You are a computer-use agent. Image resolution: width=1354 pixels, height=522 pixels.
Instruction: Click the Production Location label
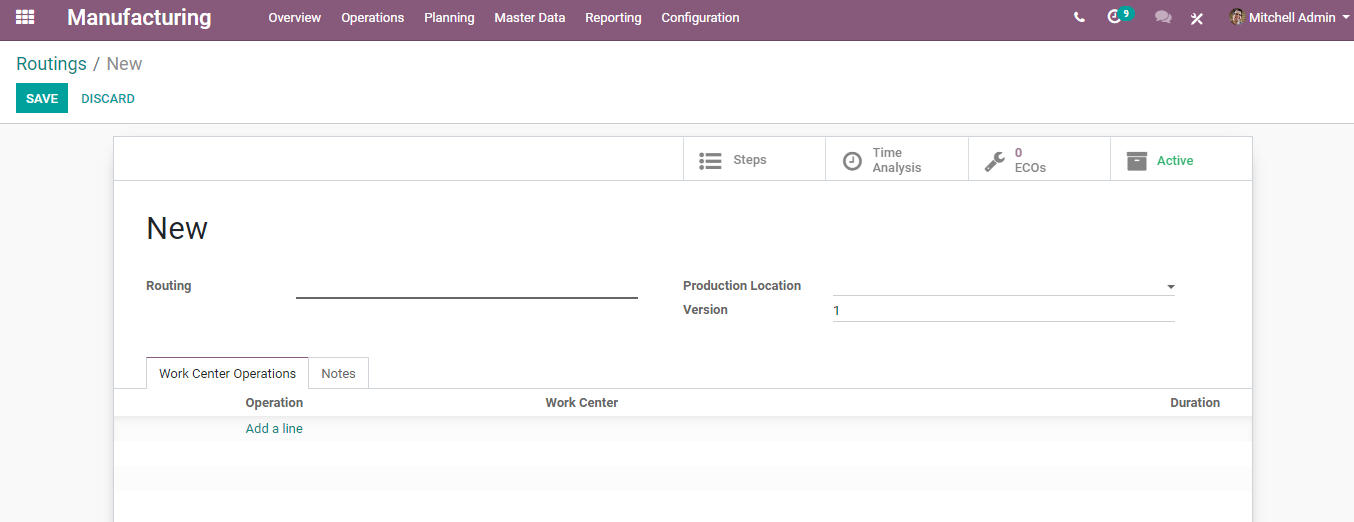(x=742, y=285)
